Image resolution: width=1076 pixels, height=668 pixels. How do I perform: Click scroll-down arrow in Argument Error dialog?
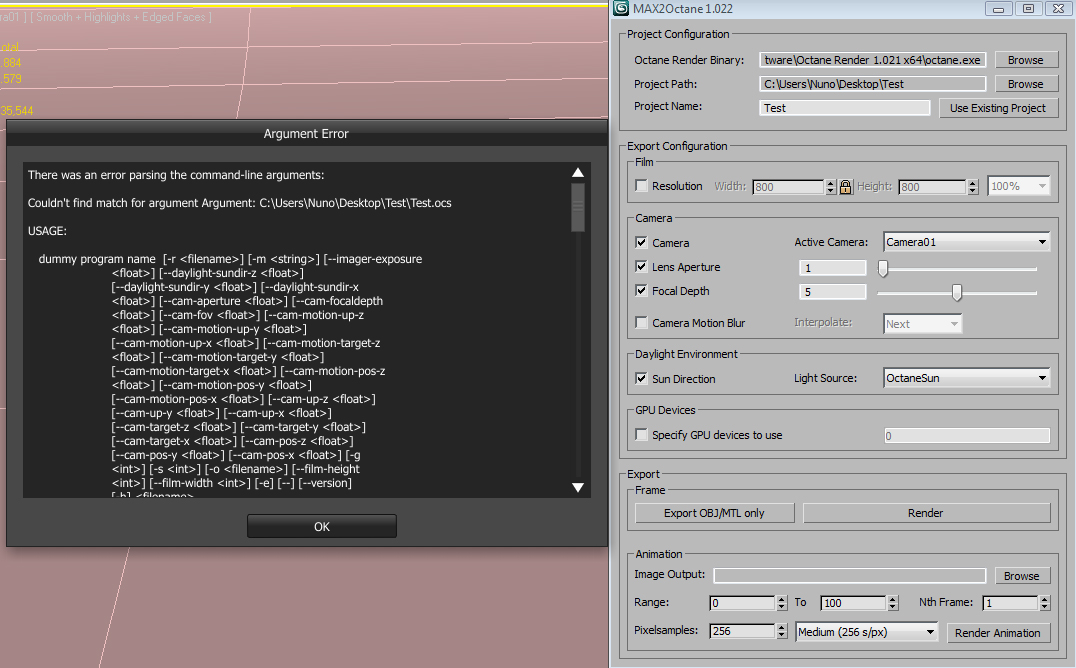tap(578, 487)
